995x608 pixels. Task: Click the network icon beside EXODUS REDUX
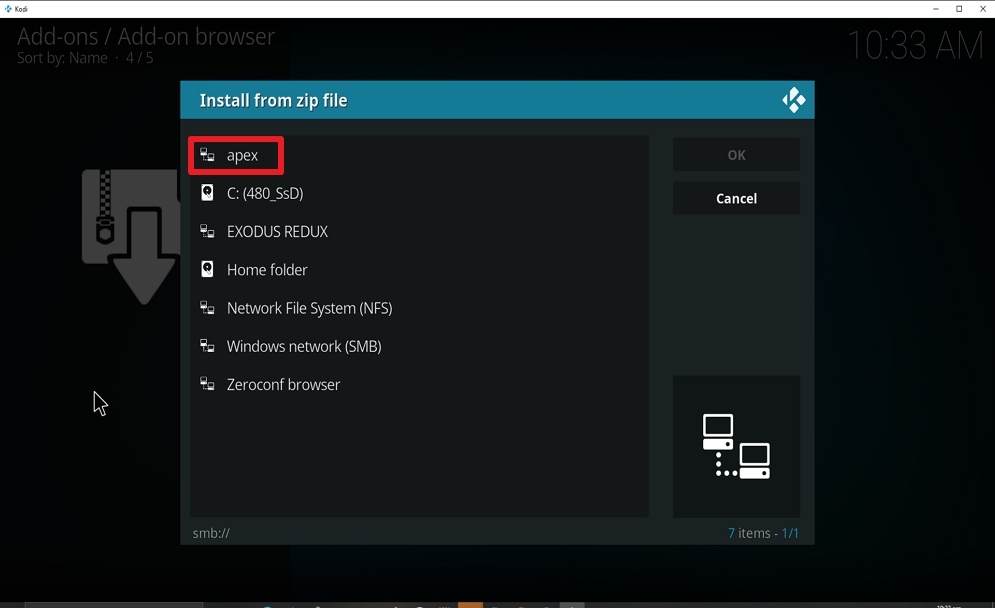click(x=208, y=231)
